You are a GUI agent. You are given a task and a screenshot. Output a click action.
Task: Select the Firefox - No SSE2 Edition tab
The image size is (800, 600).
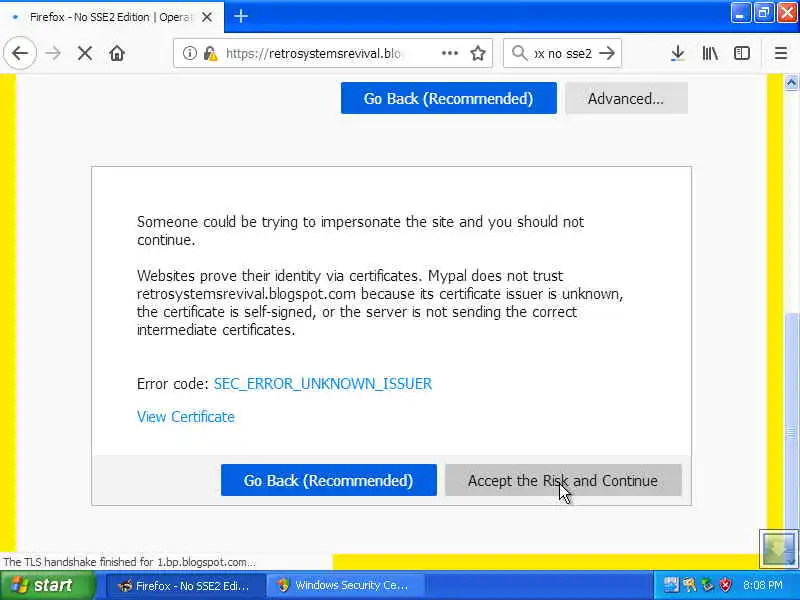coord(111,17)
